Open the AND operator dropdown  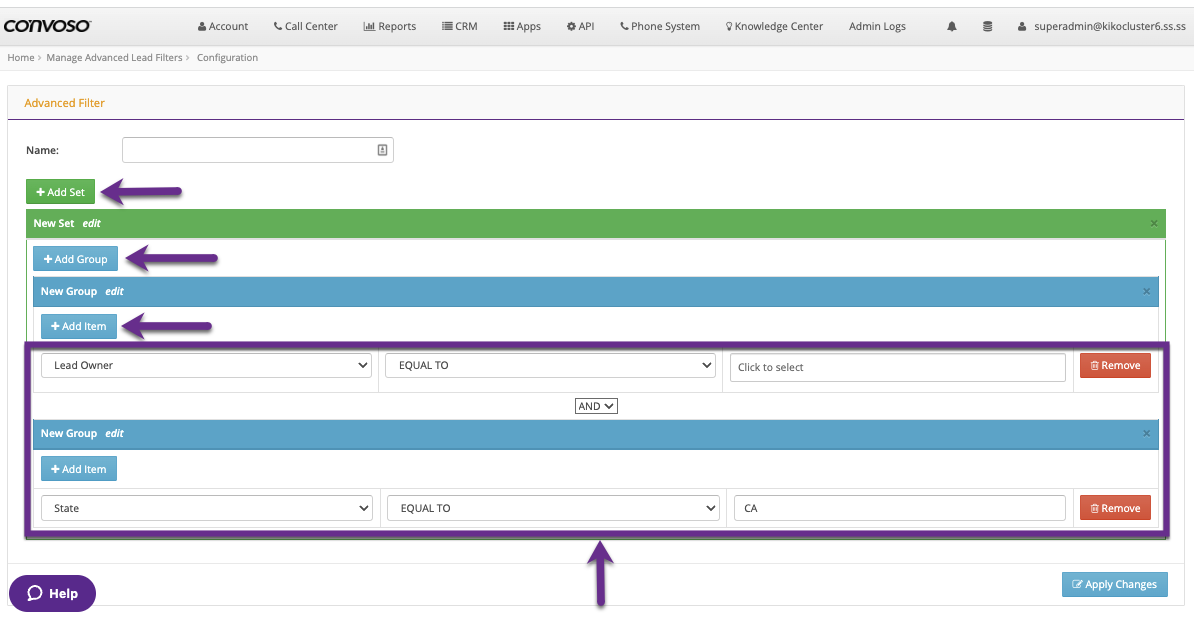tap(596, 406)
